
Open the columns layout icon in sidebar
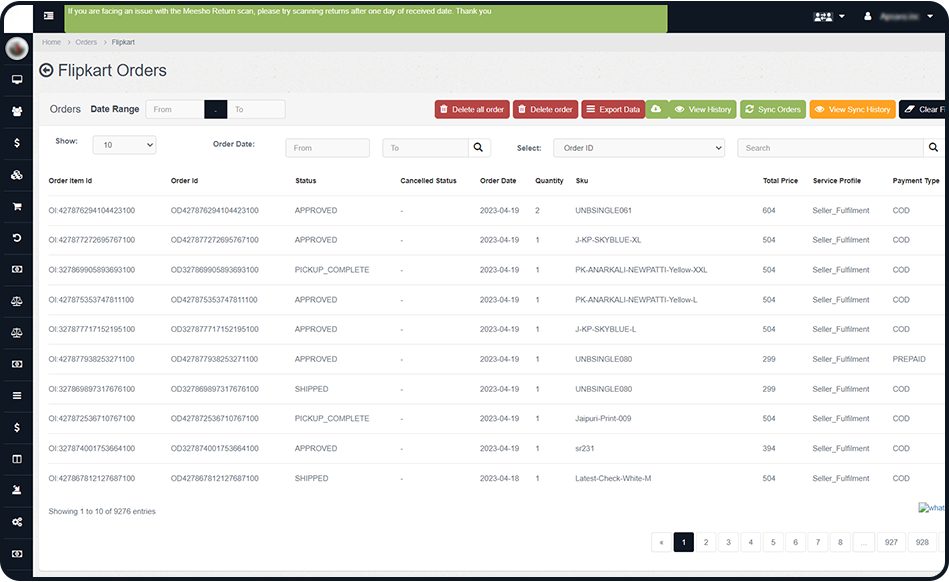click(17, 459)
